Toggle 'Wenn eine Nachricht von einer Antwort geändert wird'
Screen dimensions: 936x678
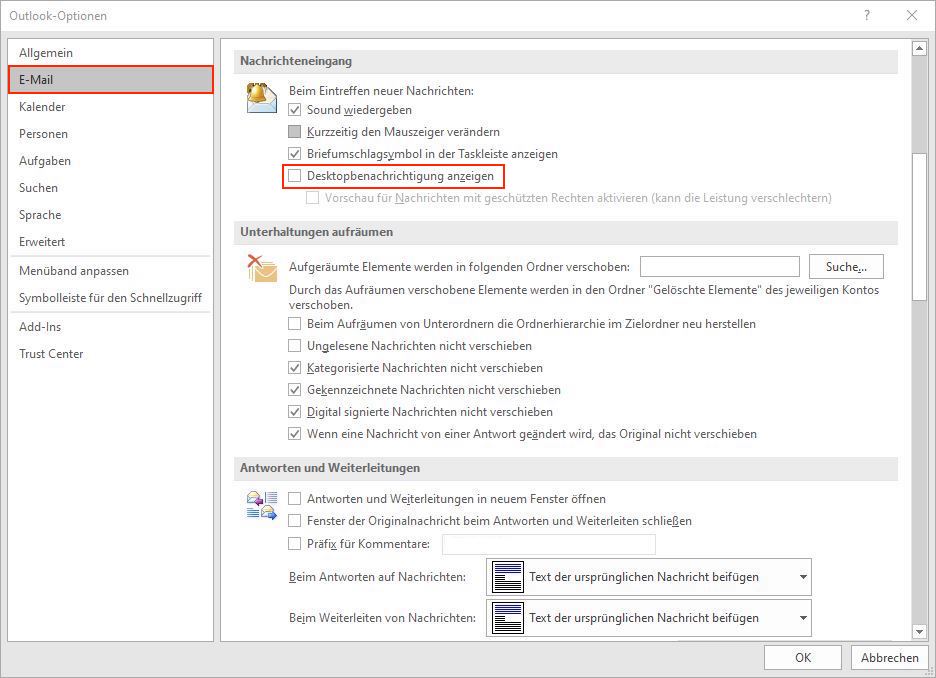tap(294, 434)
